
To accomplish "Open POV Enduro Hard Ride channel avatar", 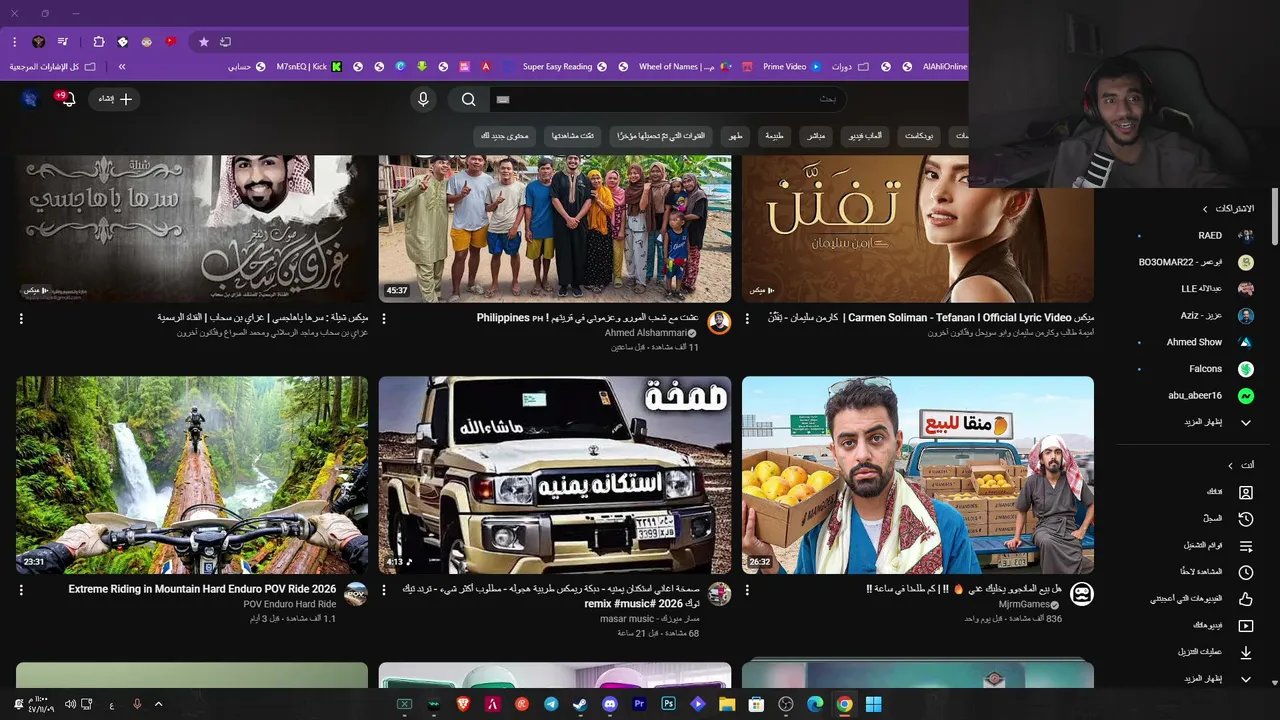I will click(355, 594).
